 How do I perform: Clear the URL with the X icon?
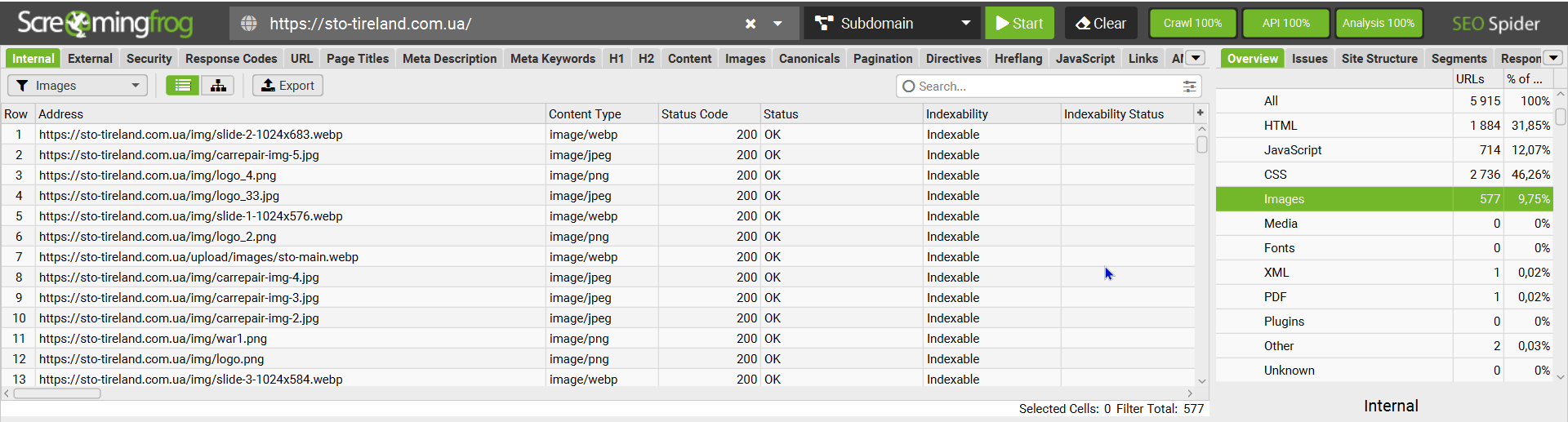click(x=751, y=24)
